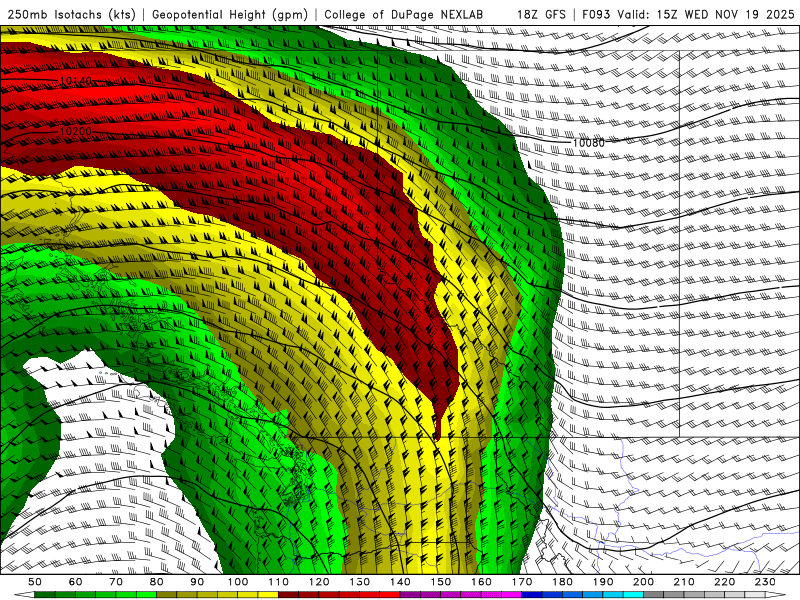The width and height of the screenshot is (800, 600).
Task: Click the left arrow end of color bar
Action: (x=23, y=595)
